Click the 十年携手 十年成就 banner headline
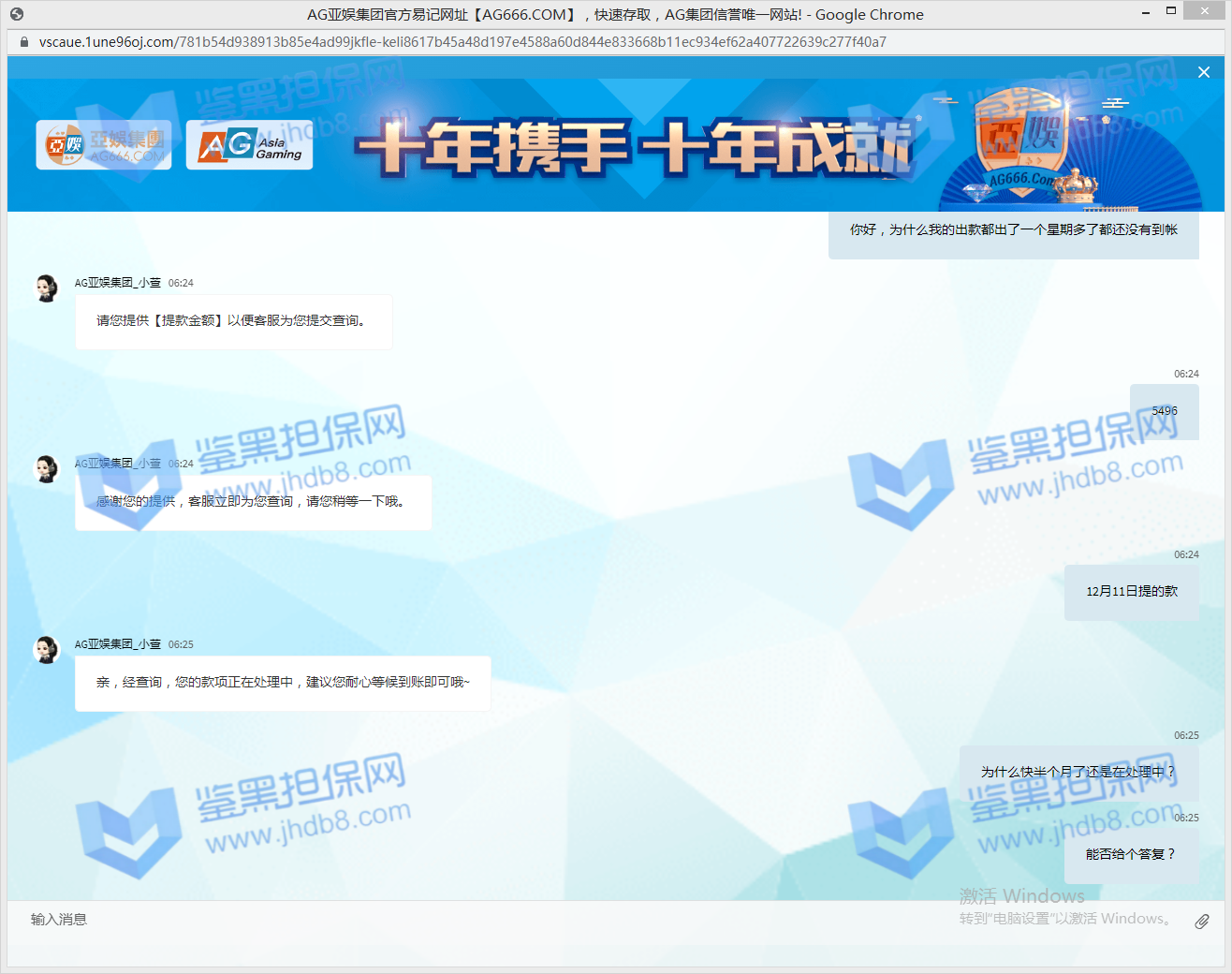The height and width of the screenshot is (974, 1232). 633,149
